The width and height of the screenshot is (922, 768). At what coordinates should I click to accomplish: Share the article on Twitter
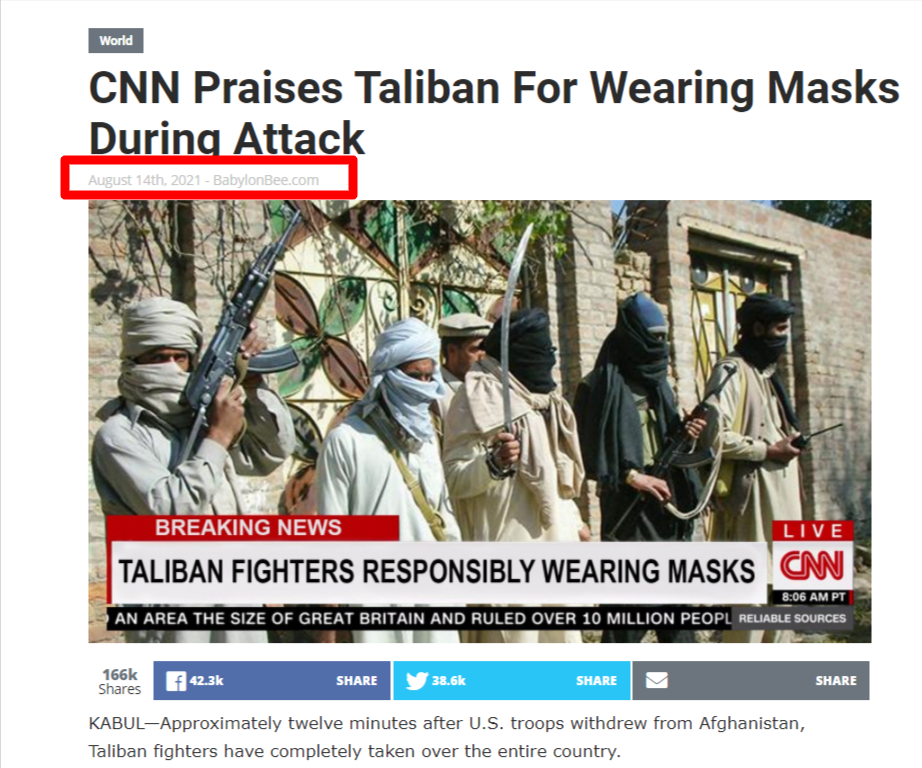(512, 680)
